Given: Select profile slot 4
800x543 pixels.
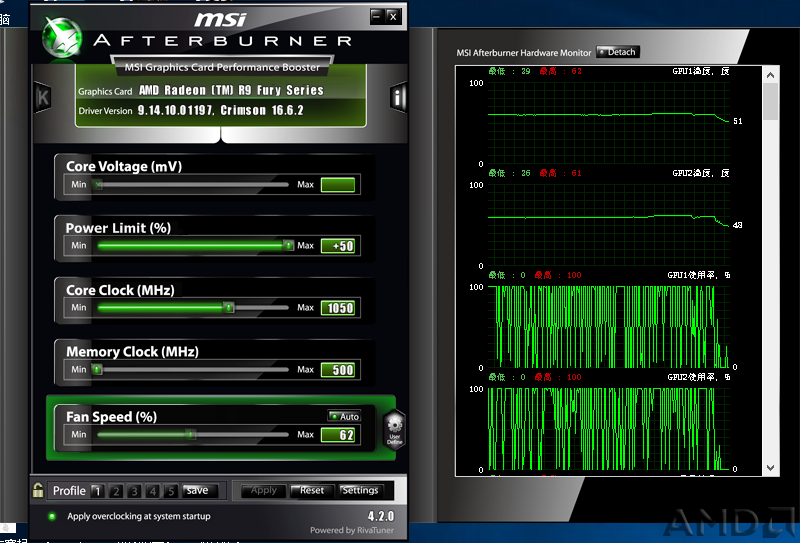Looking at the screenshot, I should [153, 490].
